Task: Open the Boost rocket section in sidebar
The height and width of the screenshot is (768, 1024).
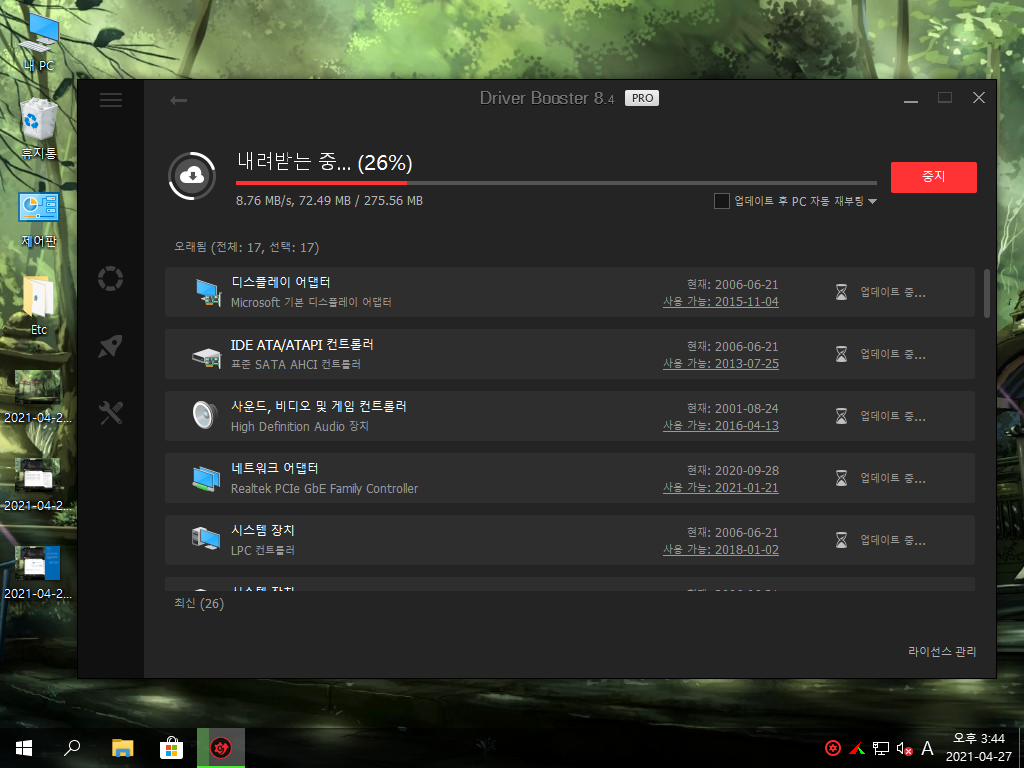Action: click(x=110, y=346)
